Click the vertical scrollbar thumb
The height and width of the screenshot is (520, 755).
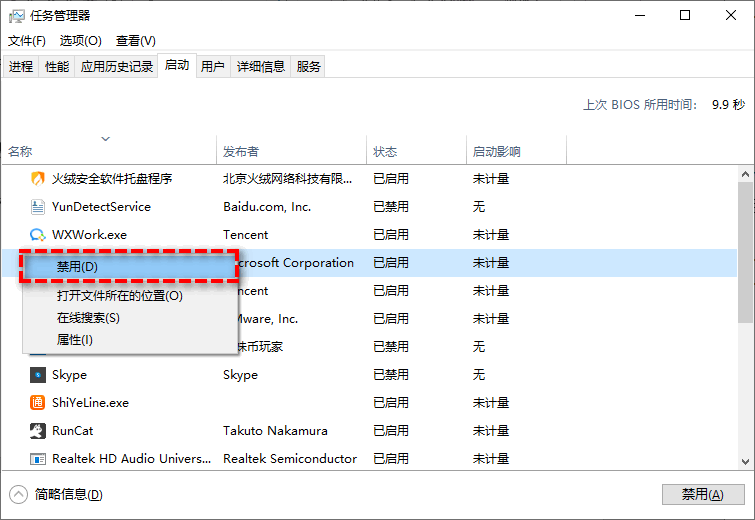(x=745, y=252)
